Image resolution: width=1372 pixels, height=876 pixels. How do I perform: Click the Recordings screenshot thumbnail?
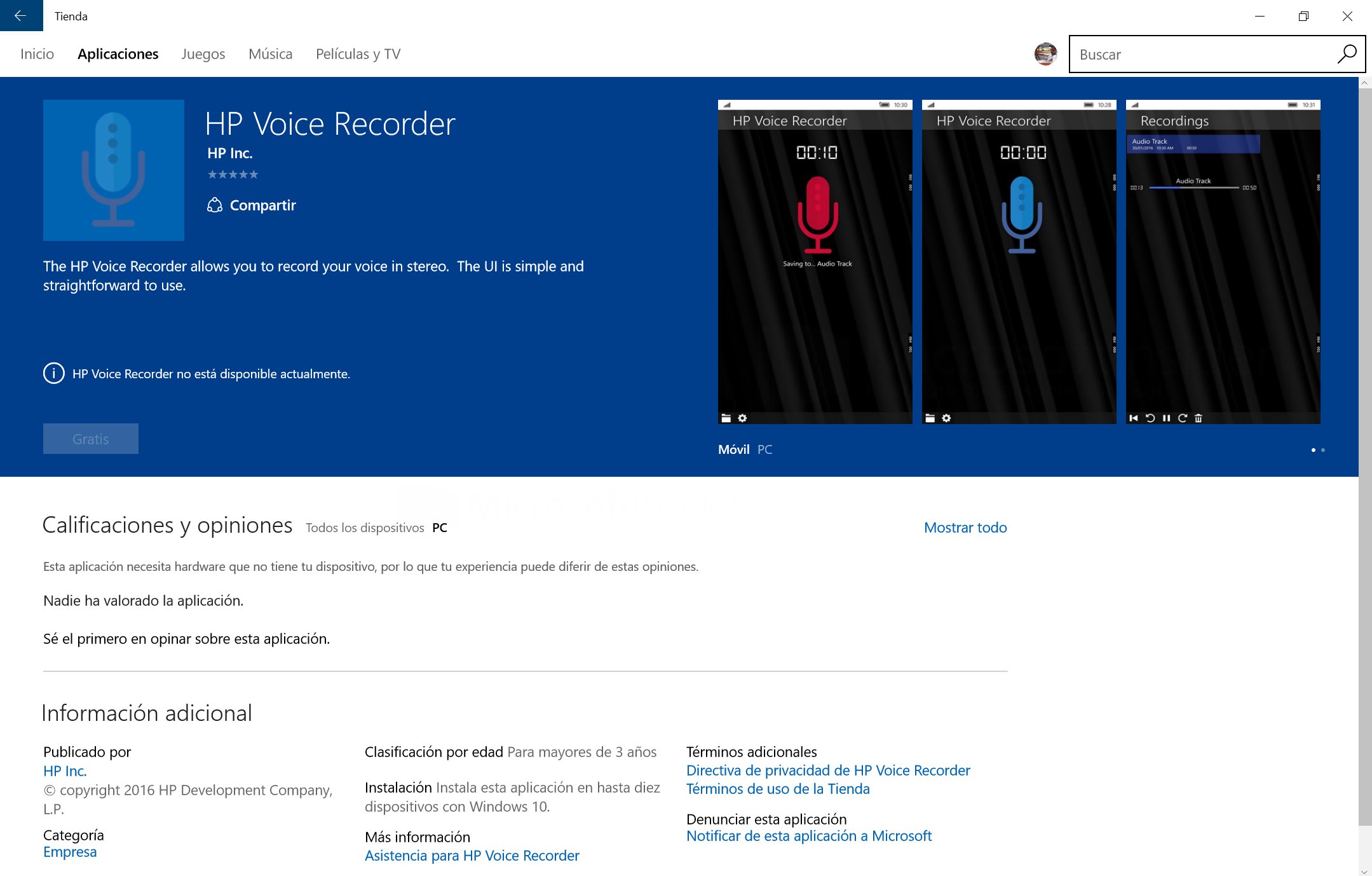1223,262
